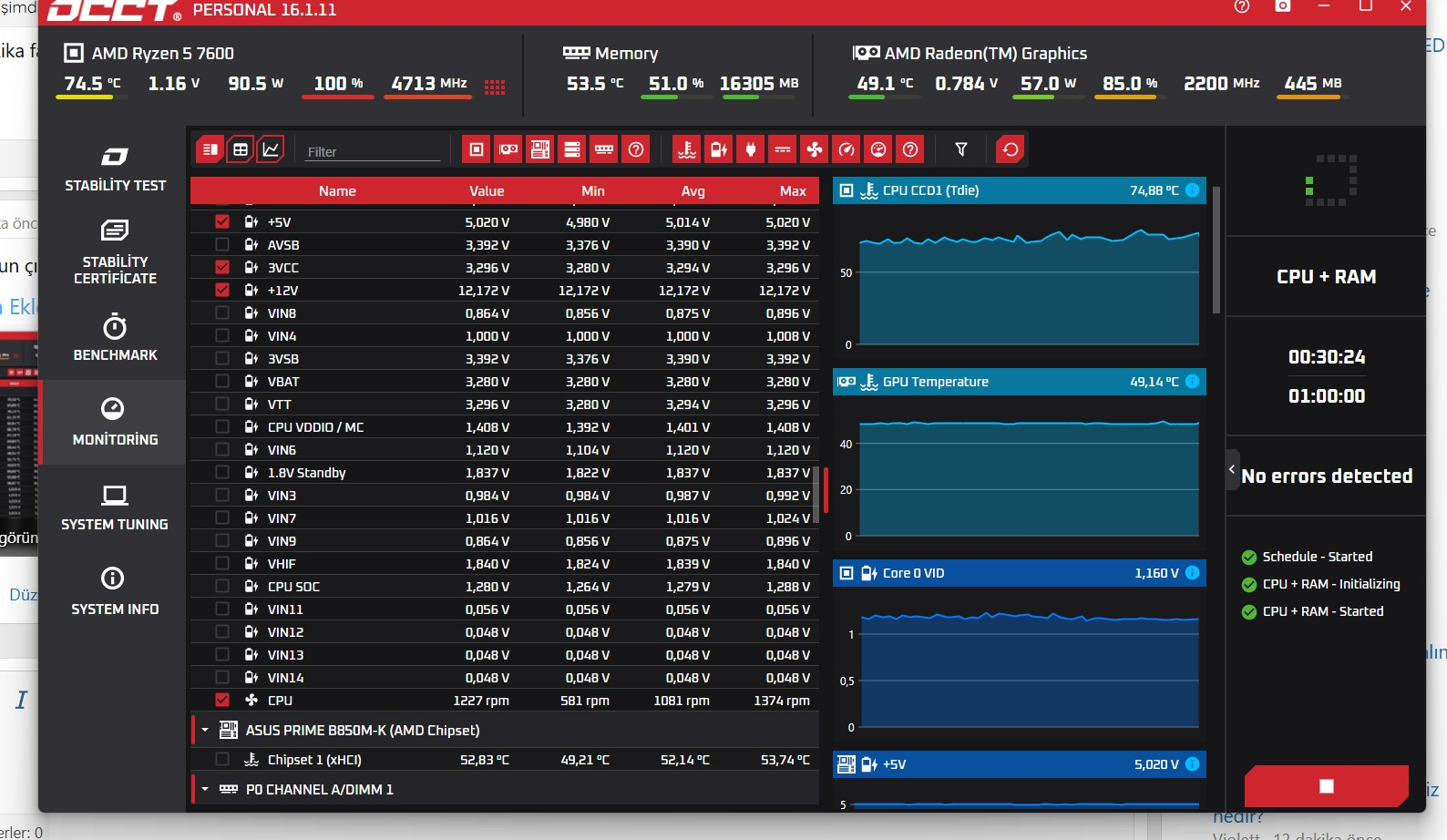This screenshot has width=1447, height=840.
Task: Toggle the GPU sensor filter icon
Action: click(x=508, y=149)
